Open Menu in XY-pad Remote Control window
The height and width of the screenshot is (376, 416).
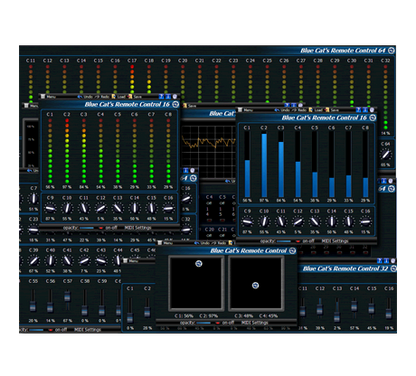pos(165,243)
